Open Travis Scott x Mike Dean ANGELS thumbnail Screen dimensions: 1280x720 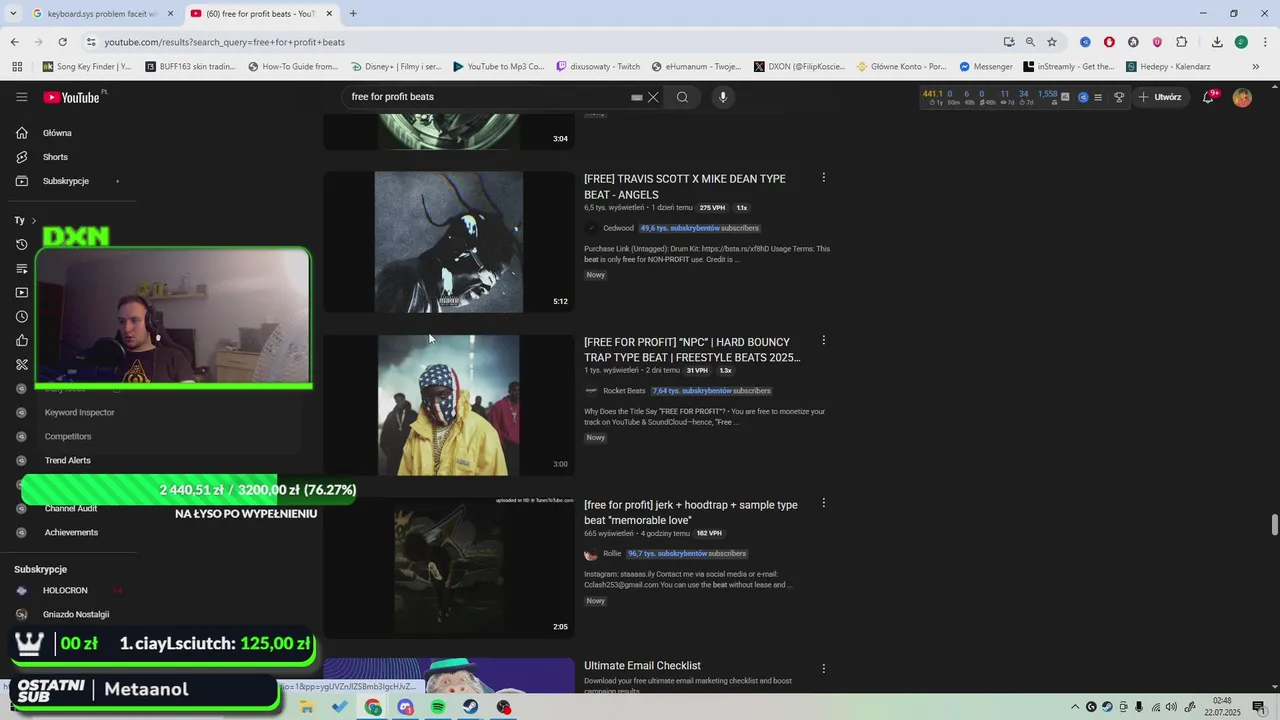click(x=449, y=242)
